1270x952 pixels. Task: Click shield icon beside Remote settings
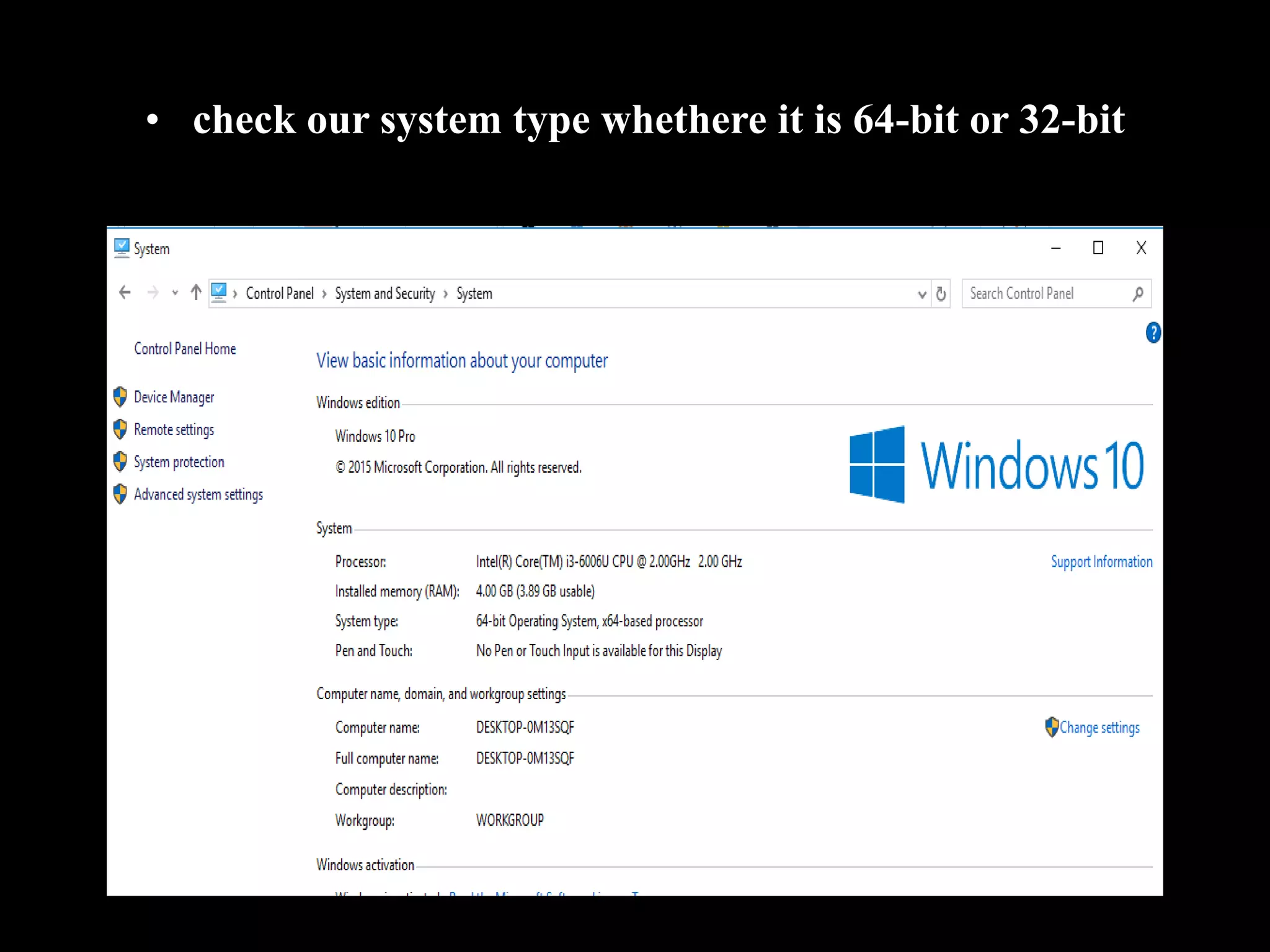click(120, 429)
